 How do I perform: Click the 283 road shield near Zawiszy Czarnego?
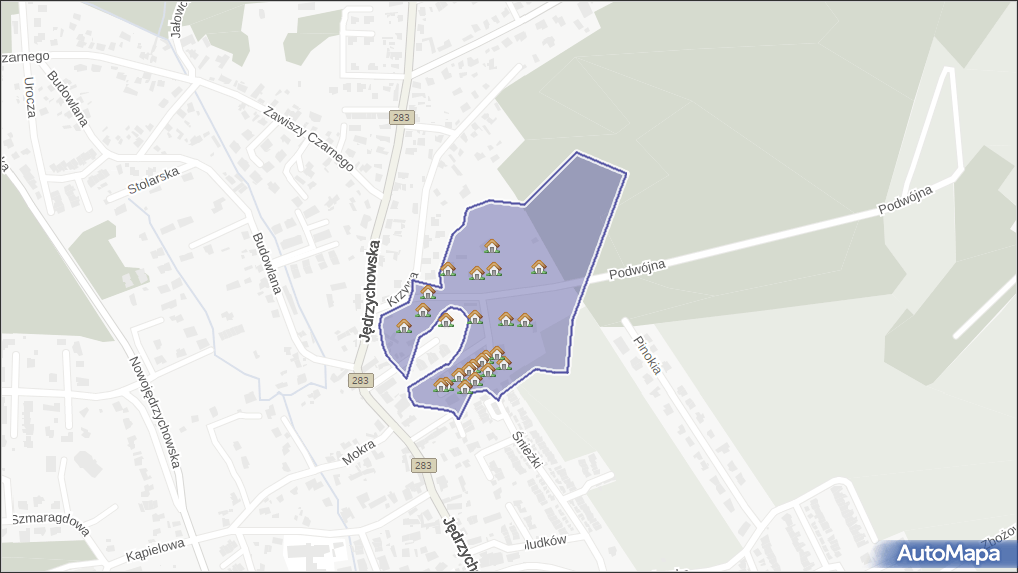click(401, 118)
